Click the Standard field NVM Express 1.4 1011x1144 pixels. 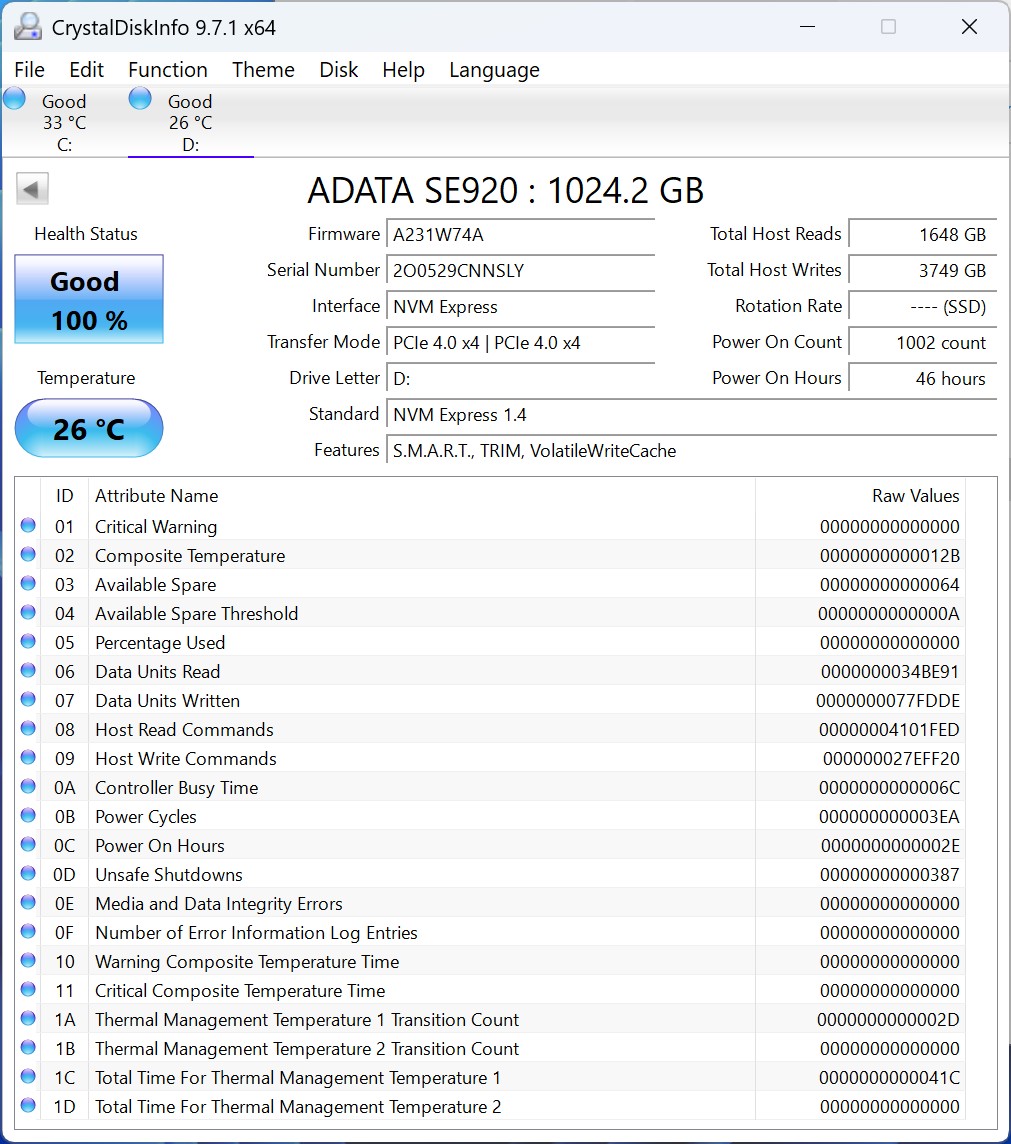tap(692, 415)
